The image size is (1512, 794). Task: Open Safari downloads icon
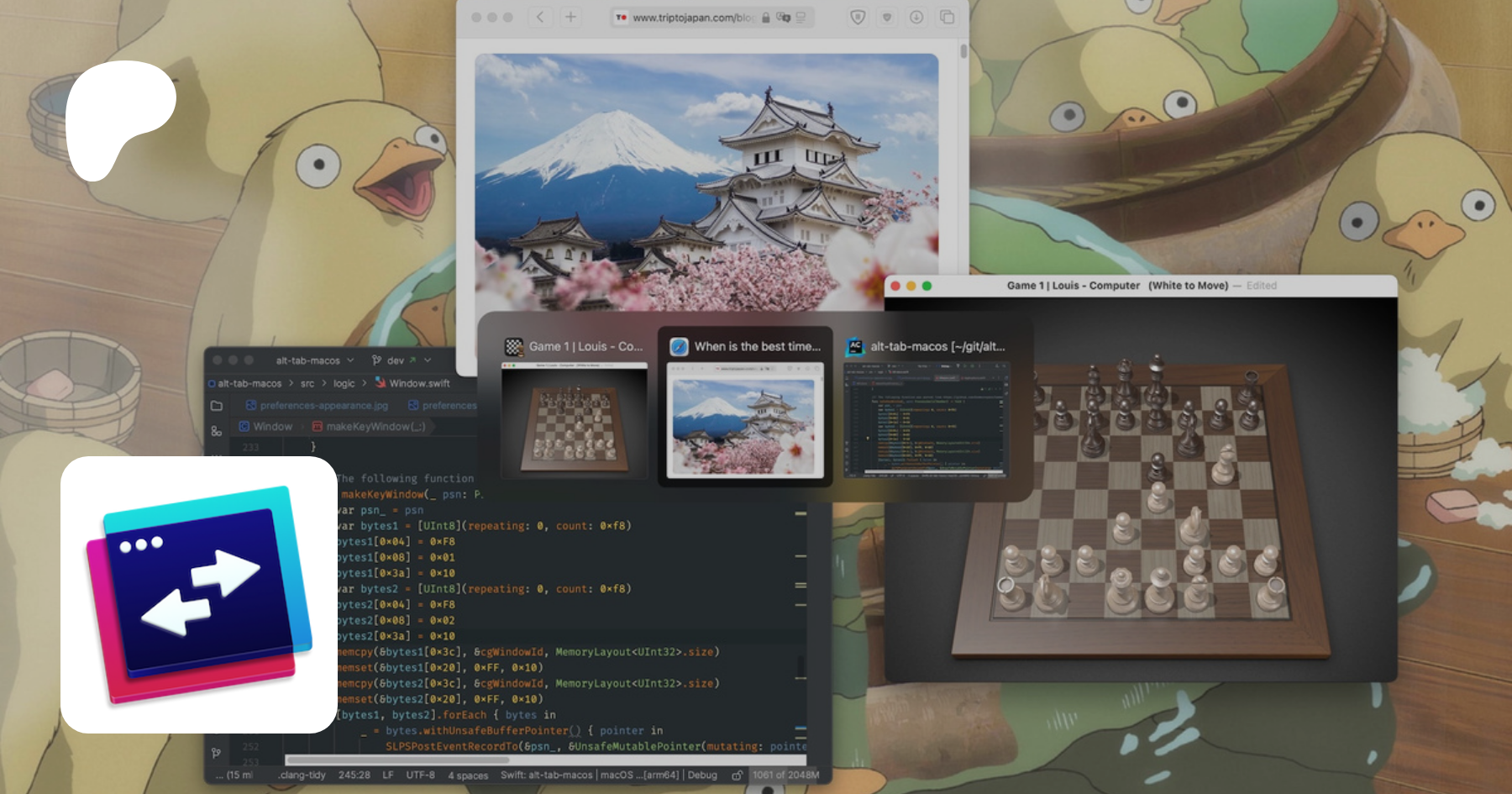(916, 17)
